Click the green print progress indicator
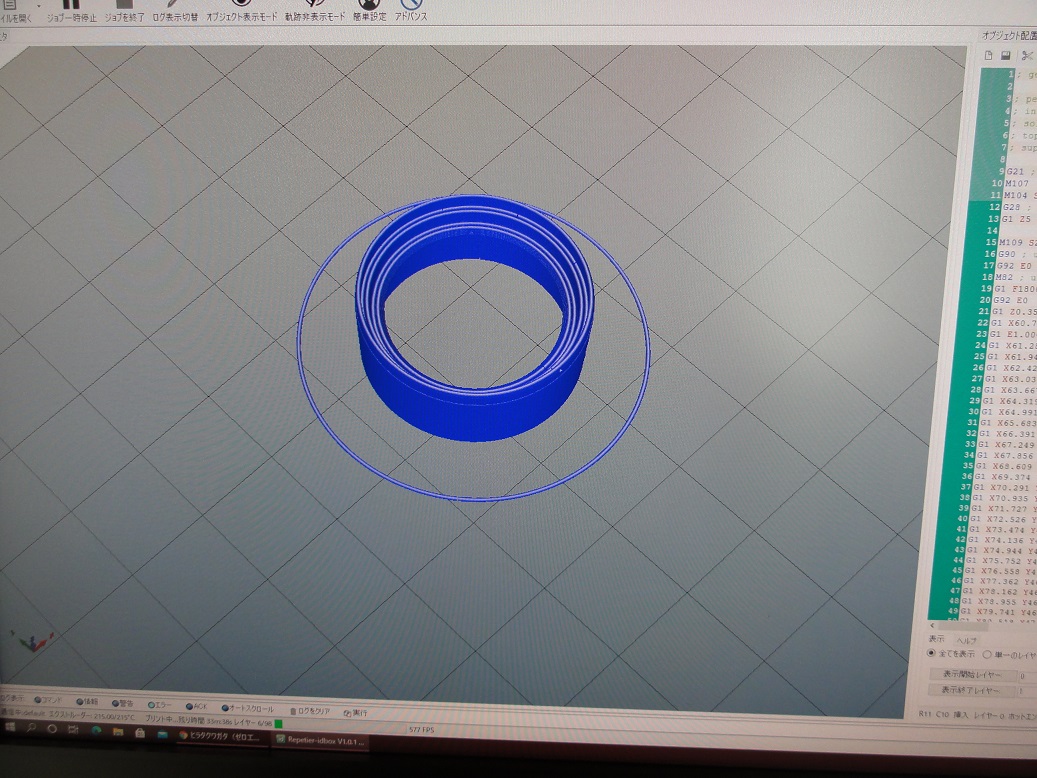The height and width of the screenshot is (778, 1037). tap(278, 724)
